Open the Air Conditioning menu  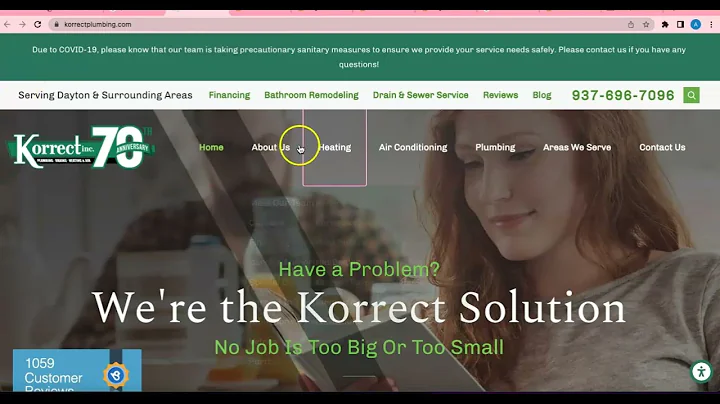click(x=413, y=147)
